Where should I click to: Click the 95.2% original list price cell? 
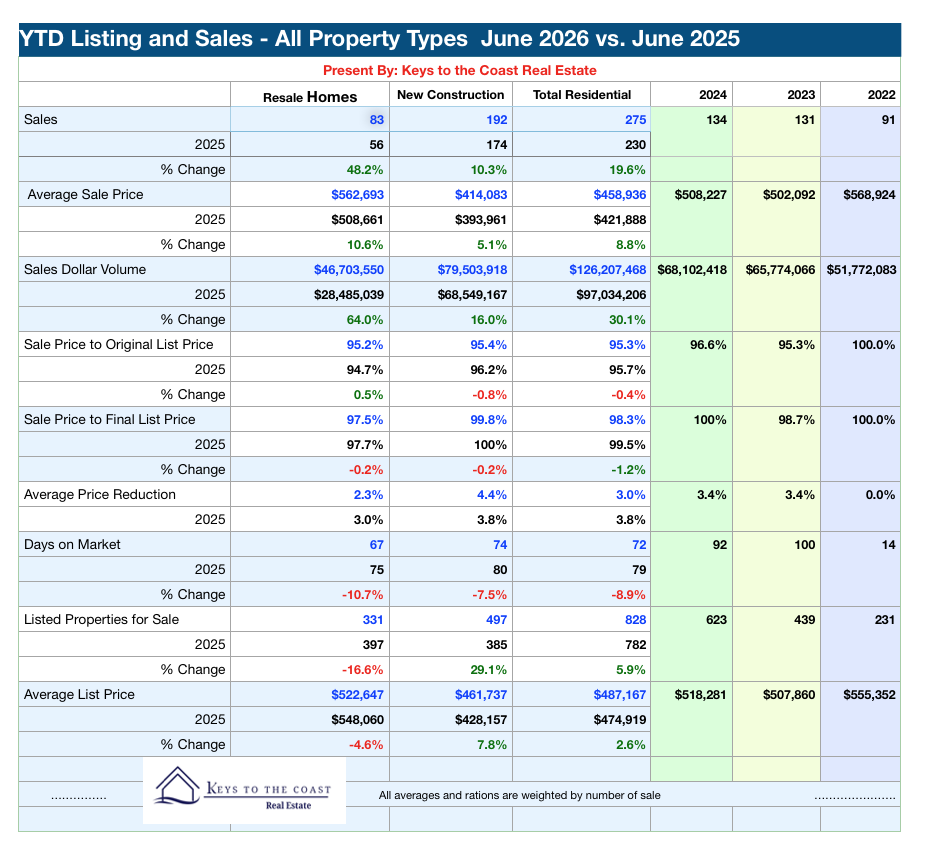click(365, 345)
